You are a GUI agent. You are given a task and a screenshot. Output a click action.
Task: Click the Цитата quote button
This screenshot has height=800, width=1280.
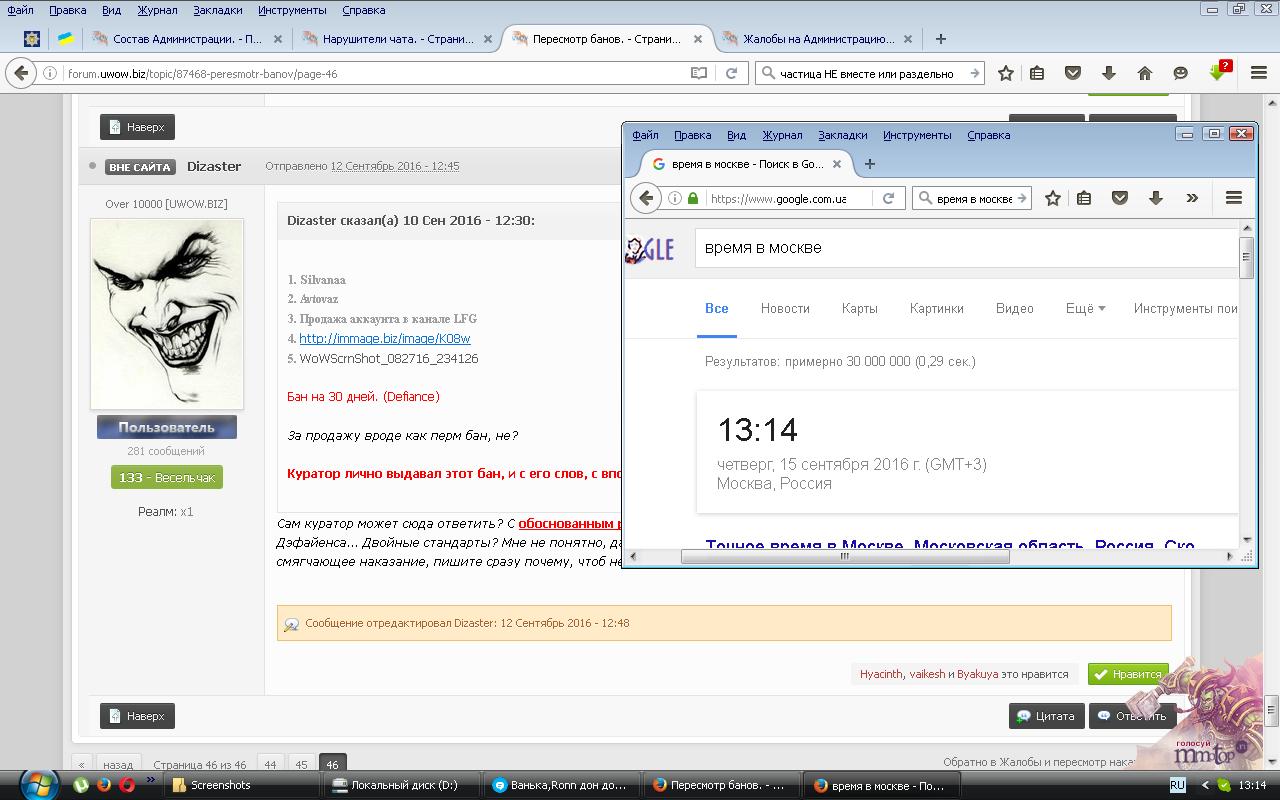tap(1046, 716)
